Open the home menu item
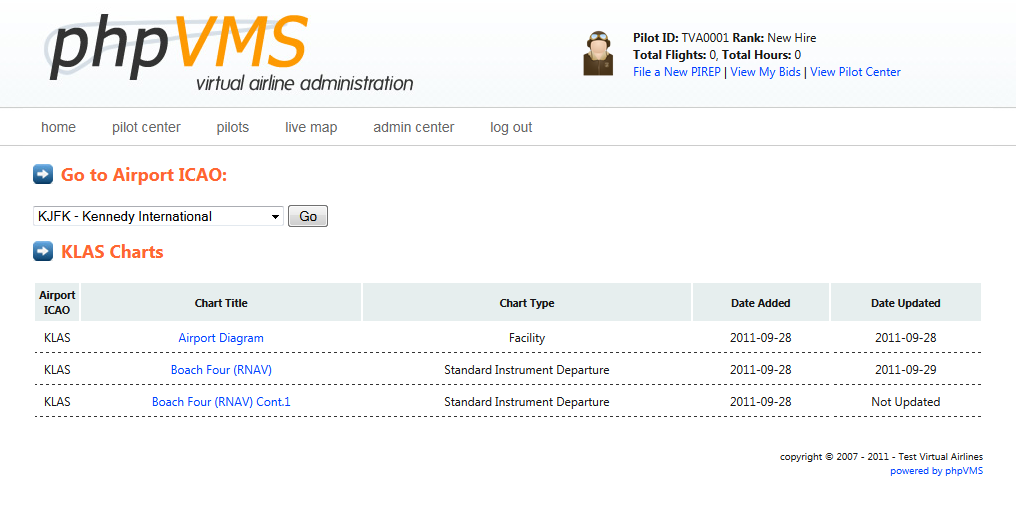This screenshot has height=505, width=1016. coord(58,127)
